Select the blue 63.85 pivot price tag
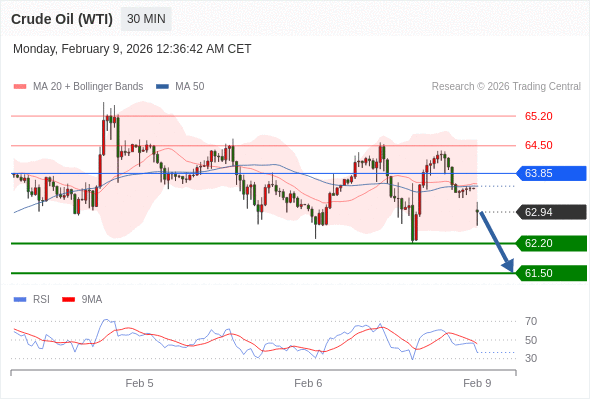 [551, 173]
